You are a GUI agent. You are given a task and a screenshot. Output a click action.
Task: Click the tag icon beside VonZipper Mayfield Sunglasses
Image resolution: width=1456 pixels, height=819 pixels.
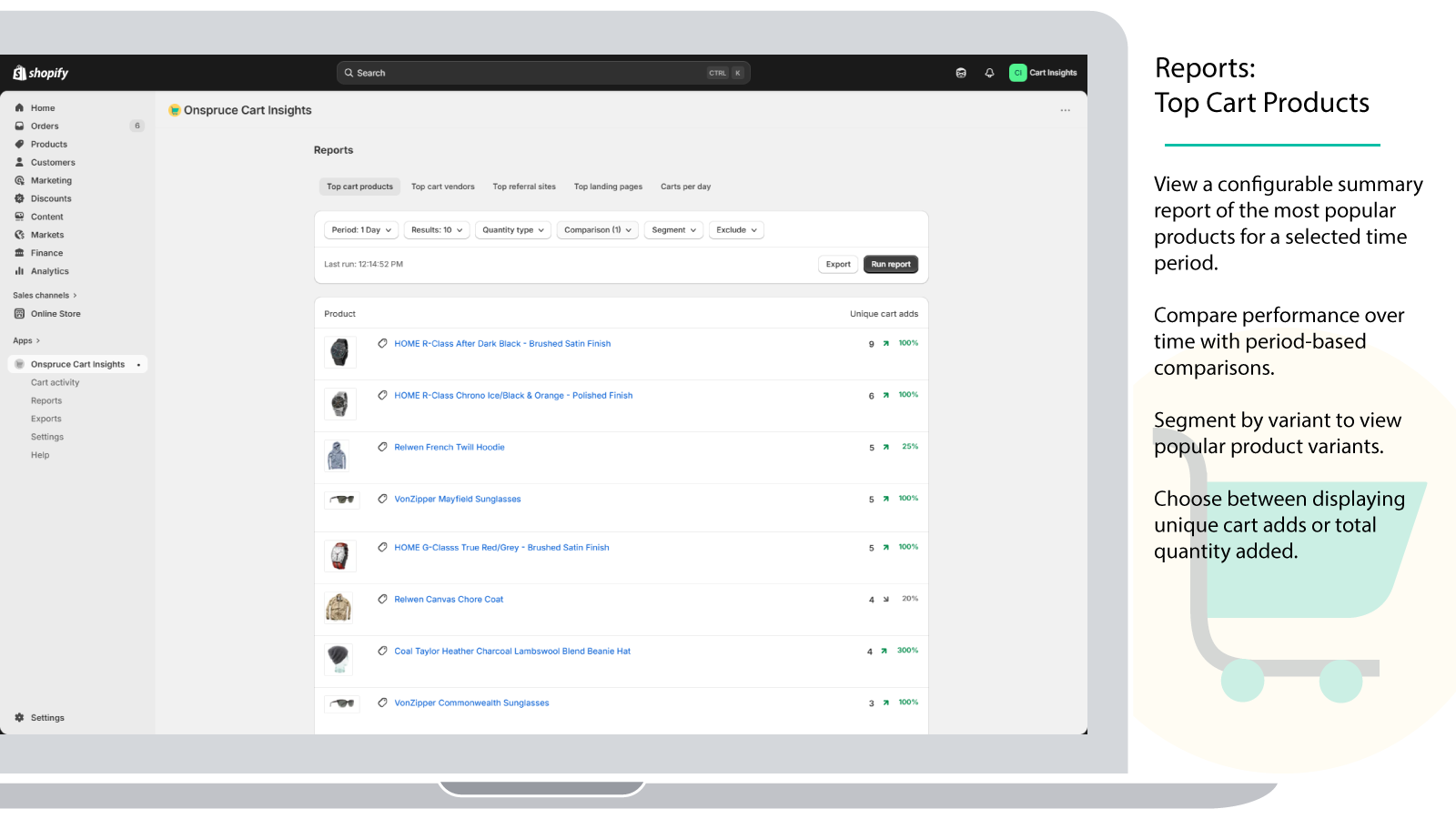(x=382, y=499)
